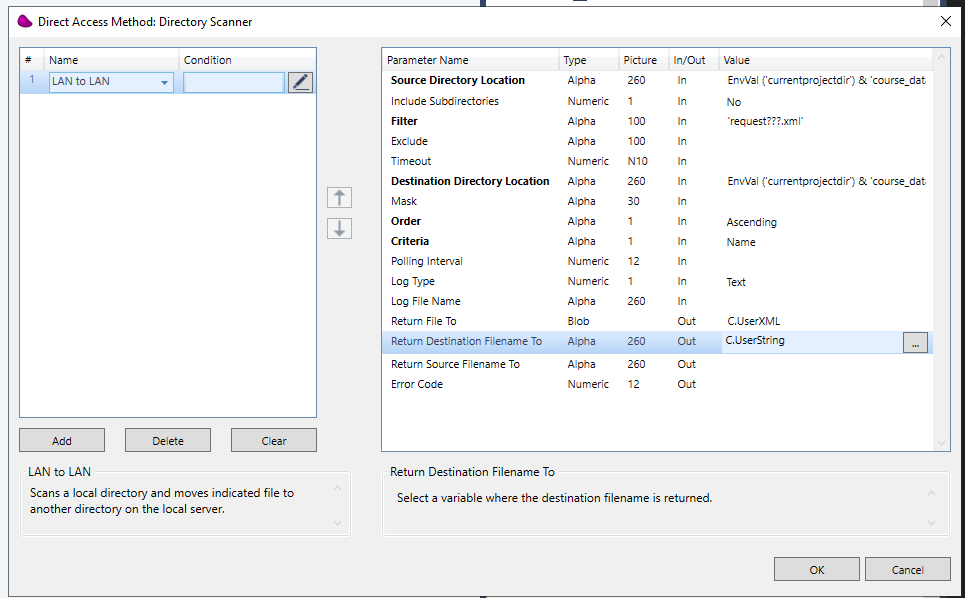Click the Text value for Log Type
This screenshot has width=965, height=598.
[x=735, y=282]
